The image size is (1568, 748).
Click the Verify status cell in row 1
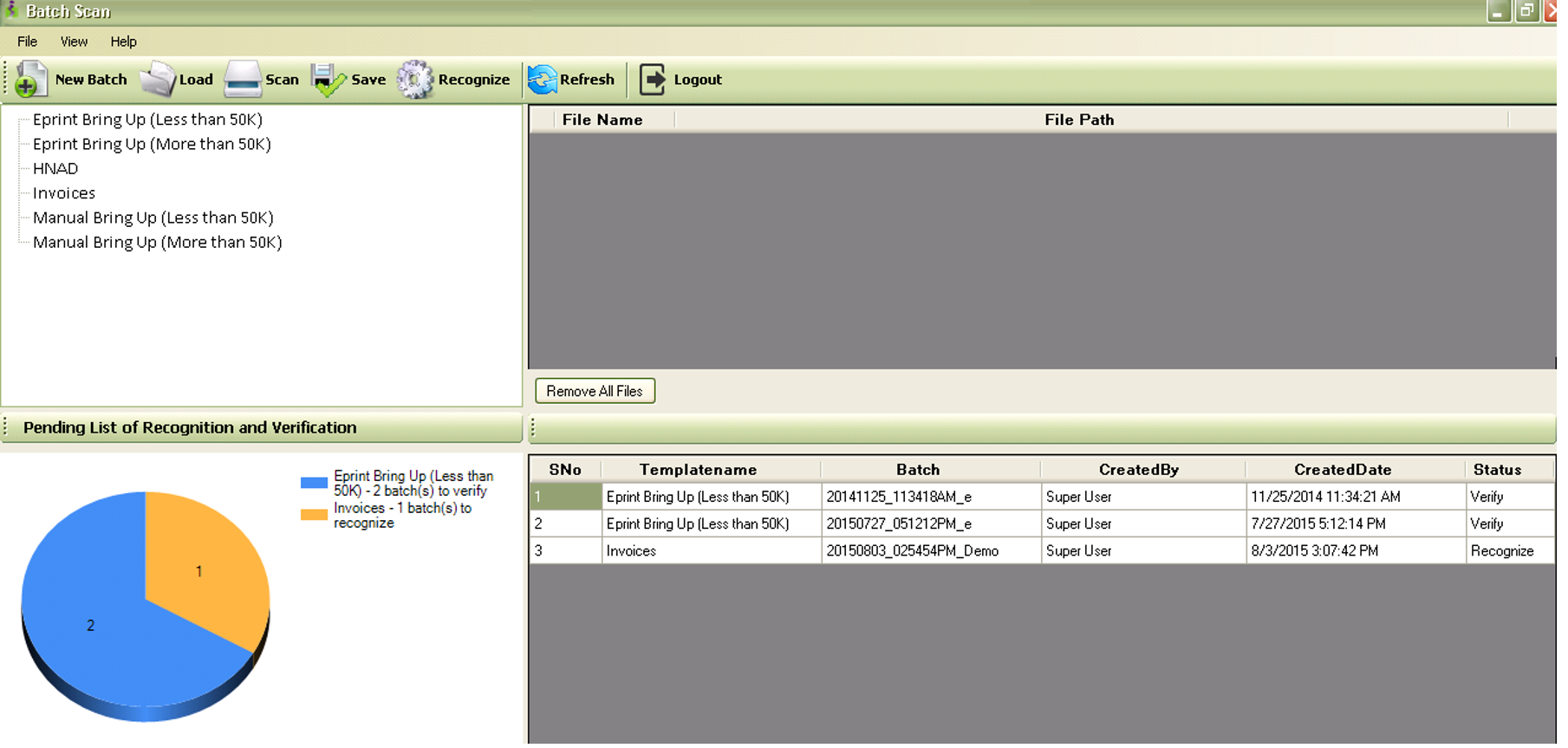(x=1510, y=497)
